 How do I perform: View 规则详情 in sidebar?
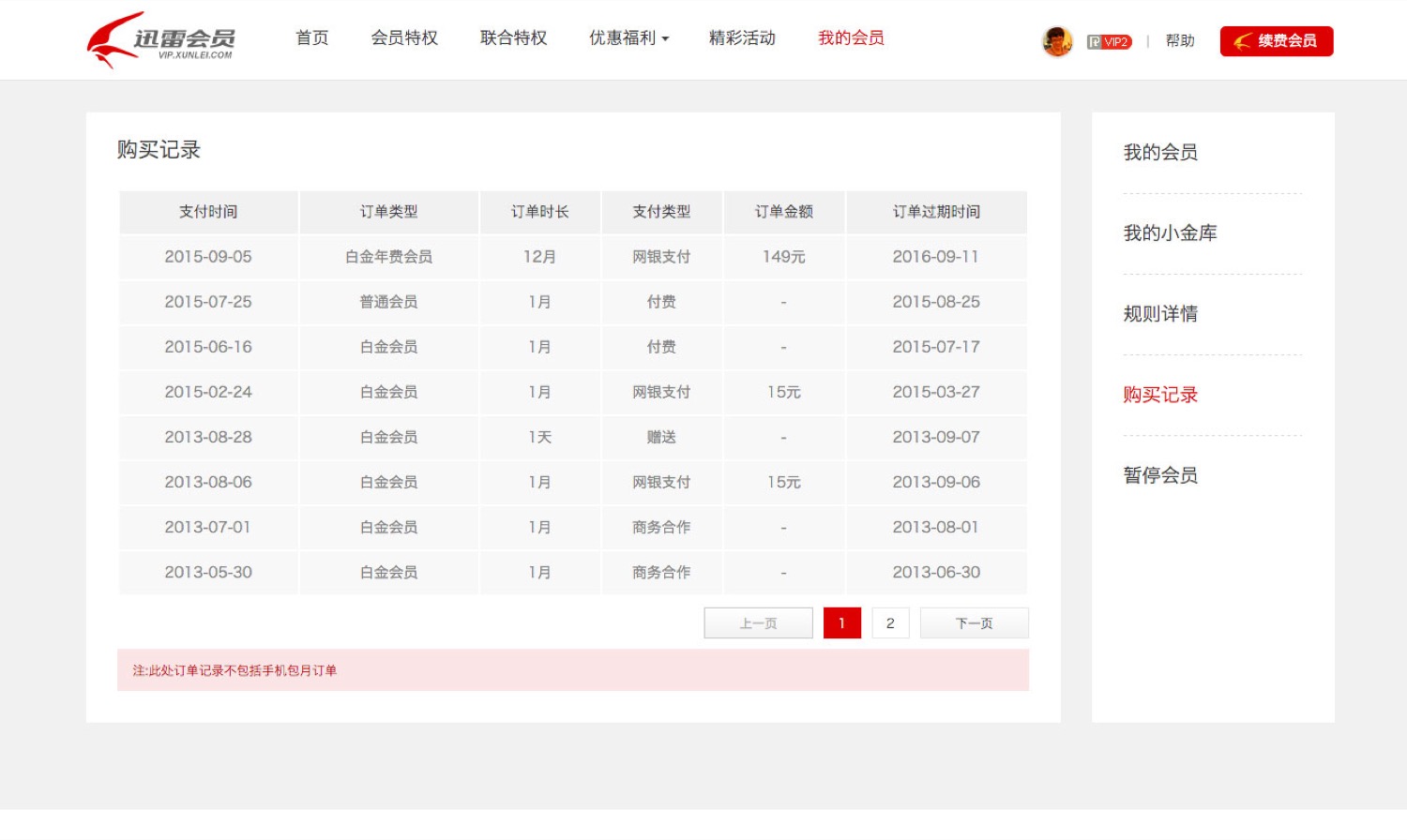coord(1160,314)
